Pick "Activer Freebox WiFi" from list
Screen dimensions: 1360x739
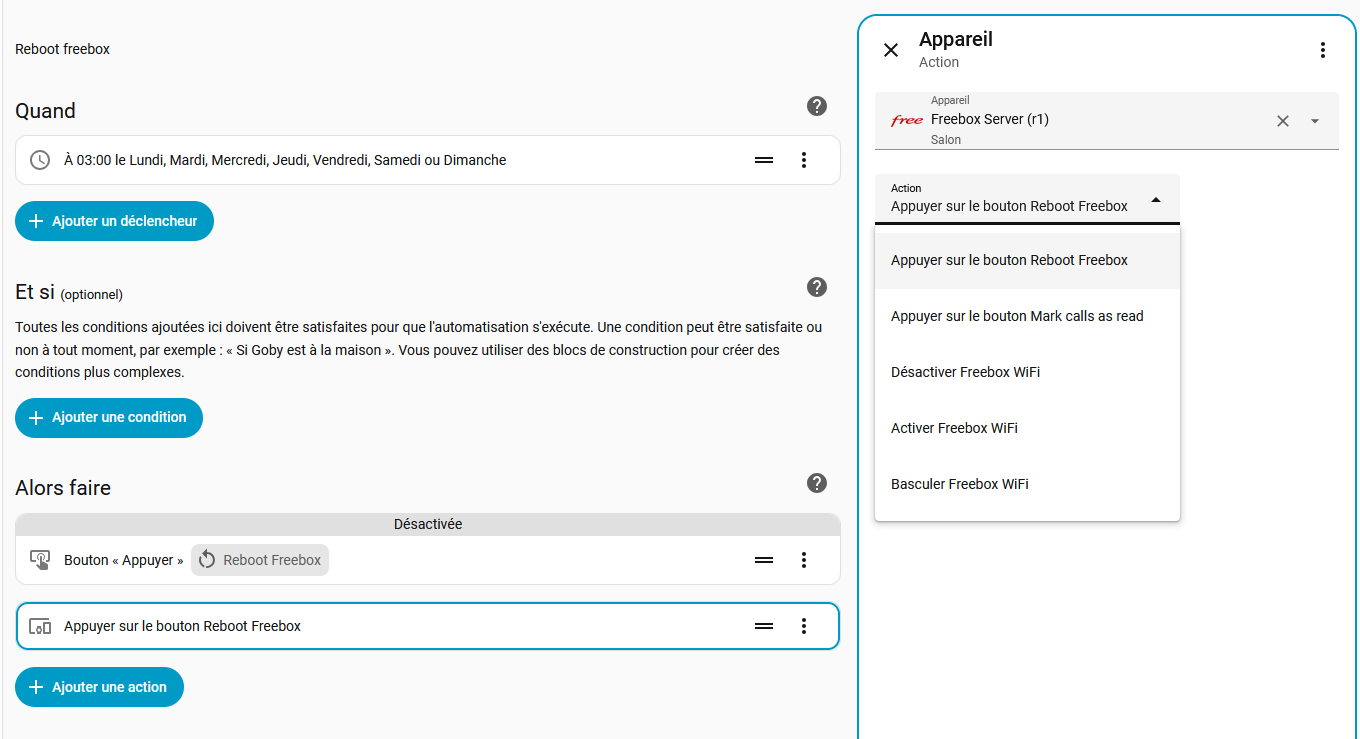tap(954, 428)
